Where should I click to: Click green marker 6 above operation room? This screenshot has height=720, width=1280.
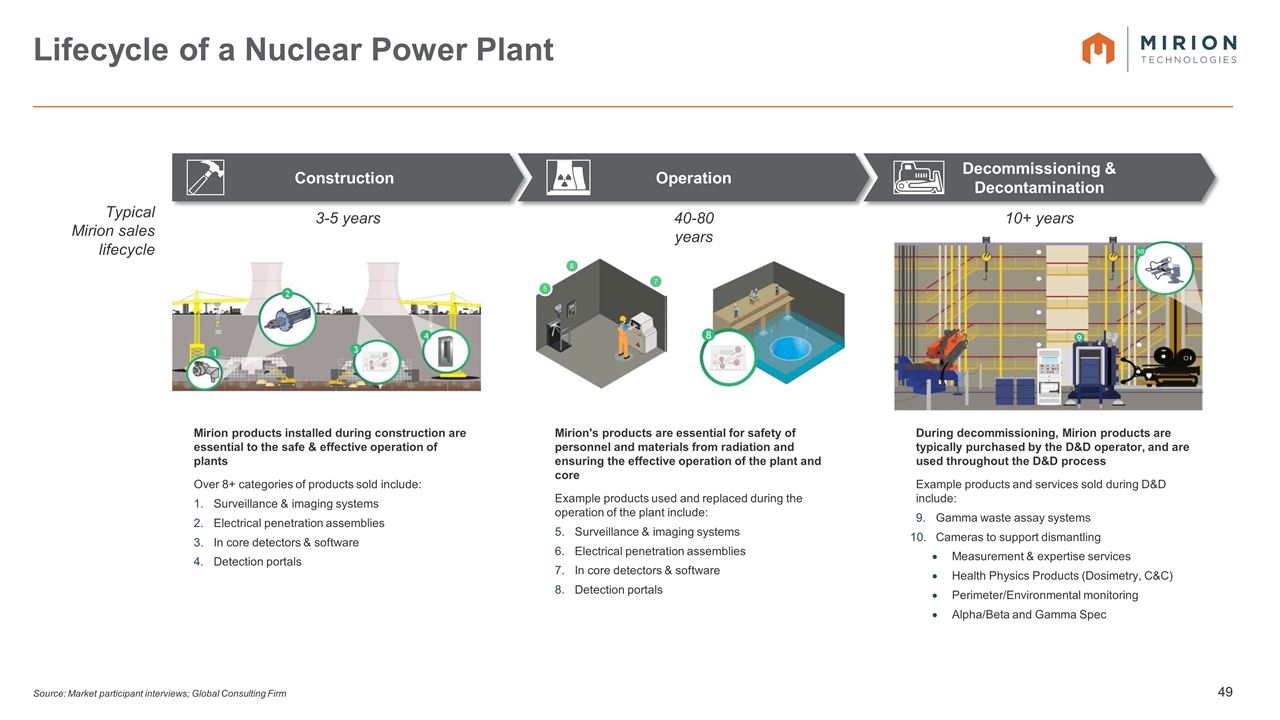pyautogui.click(x=572, y=266)
